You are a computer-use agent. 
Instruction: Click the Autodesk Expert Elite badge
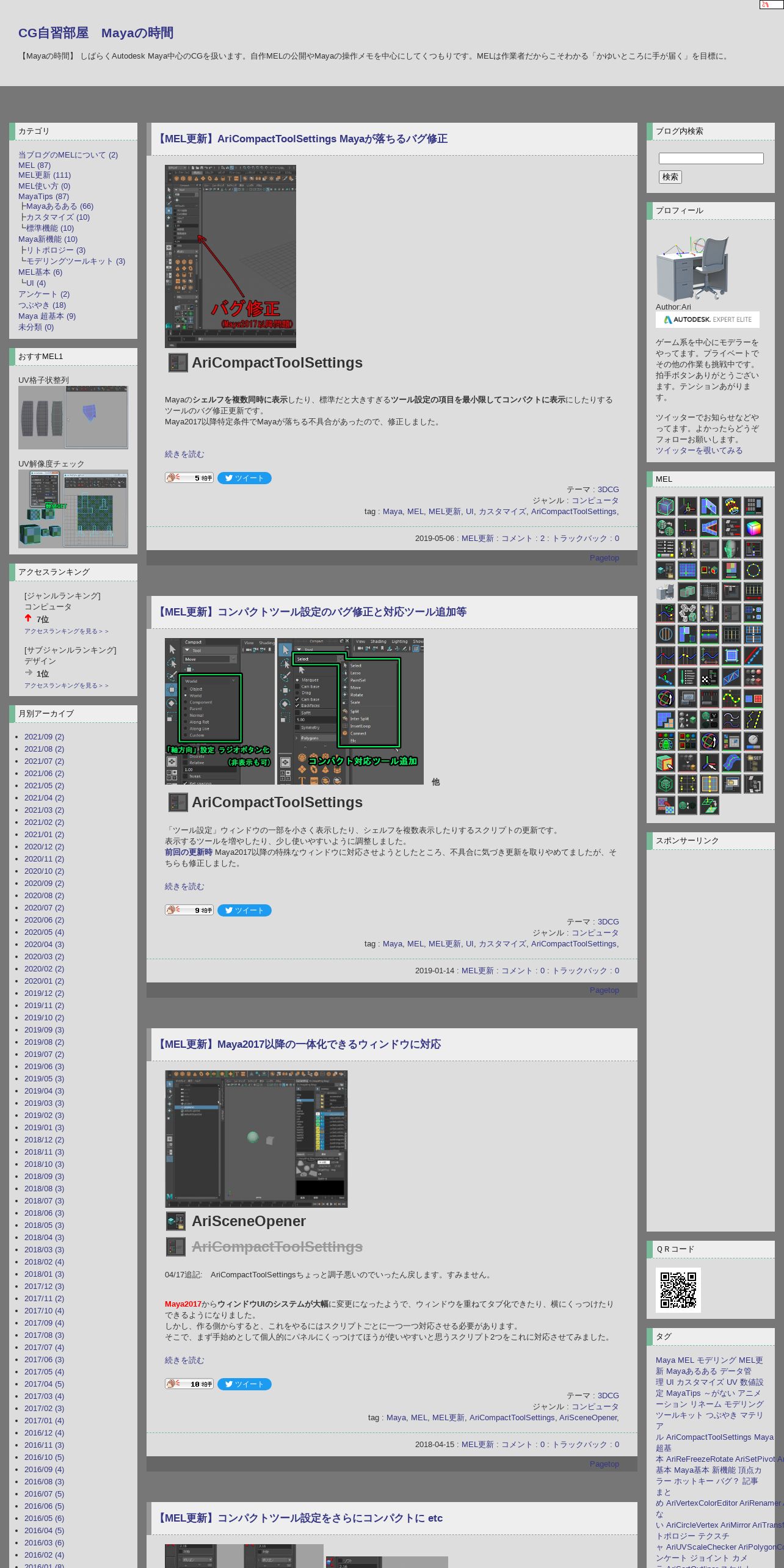click(708, 319)
